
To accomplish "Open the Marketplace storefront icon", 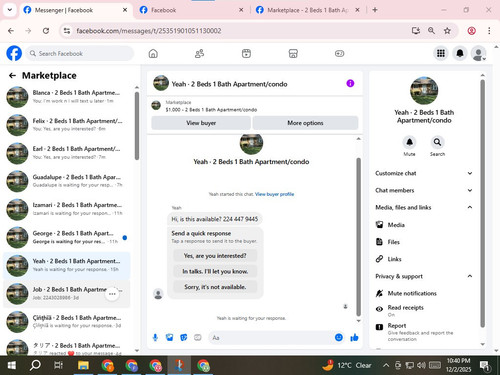I will [293, 53].
